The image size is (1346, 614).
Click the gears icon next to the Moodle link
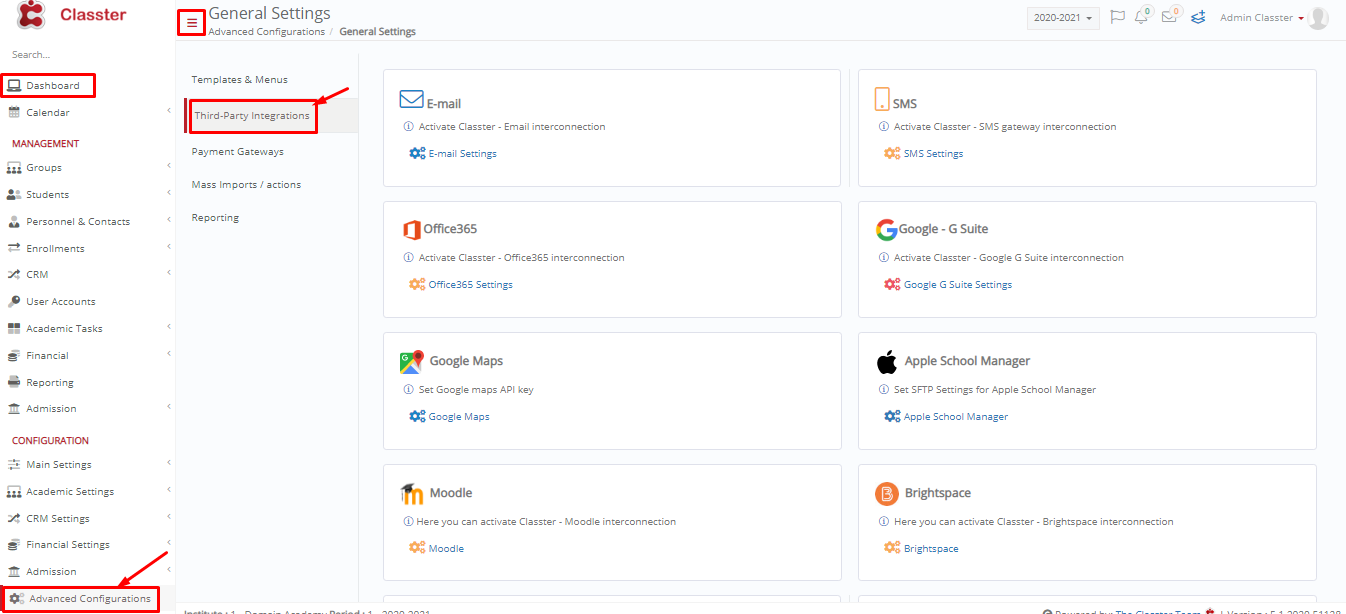[417, 548]
